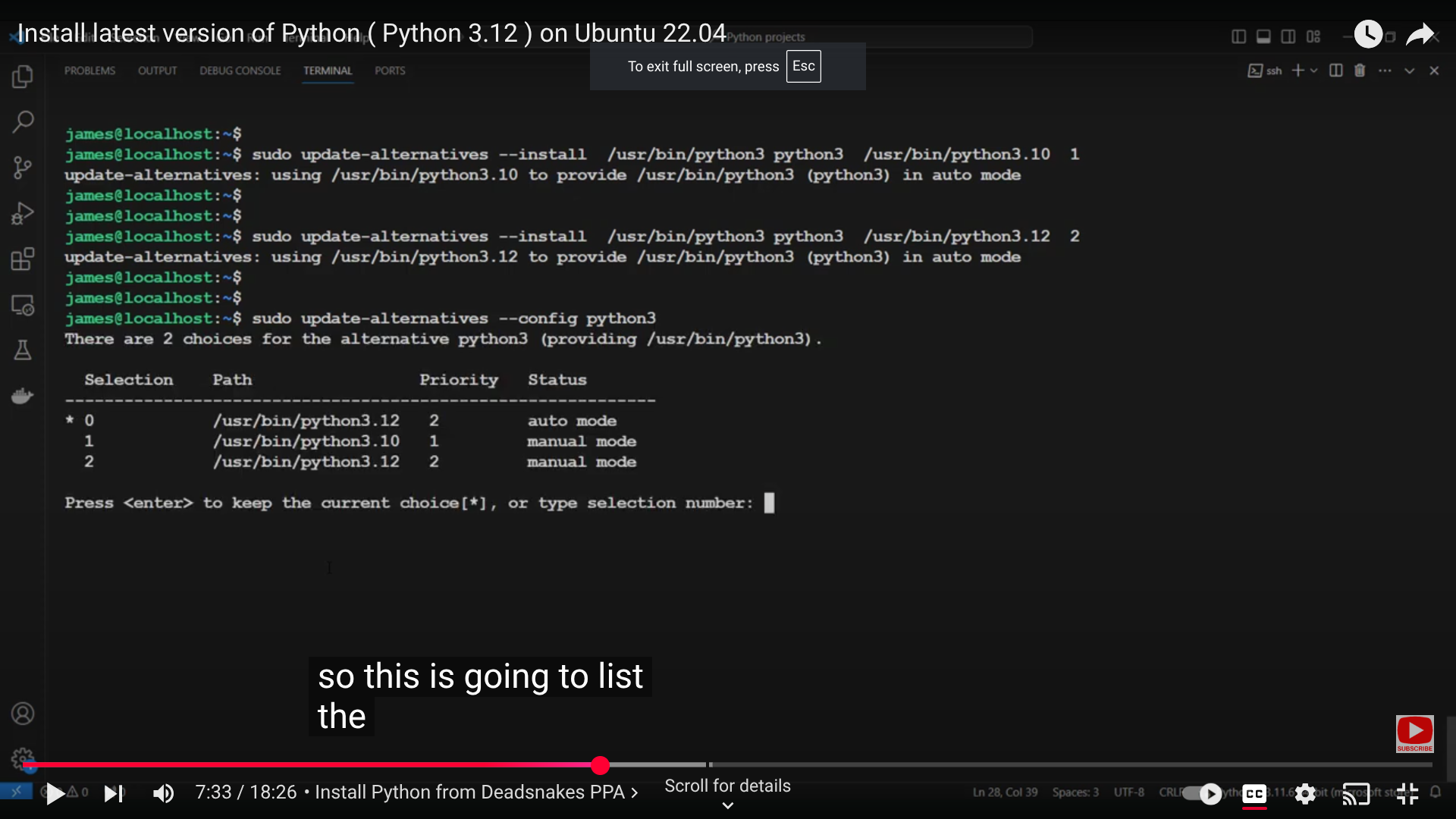Screen dimensions: 1456x819
Task: Open the Search view in the activity bar
Action: tap(23, 121)
